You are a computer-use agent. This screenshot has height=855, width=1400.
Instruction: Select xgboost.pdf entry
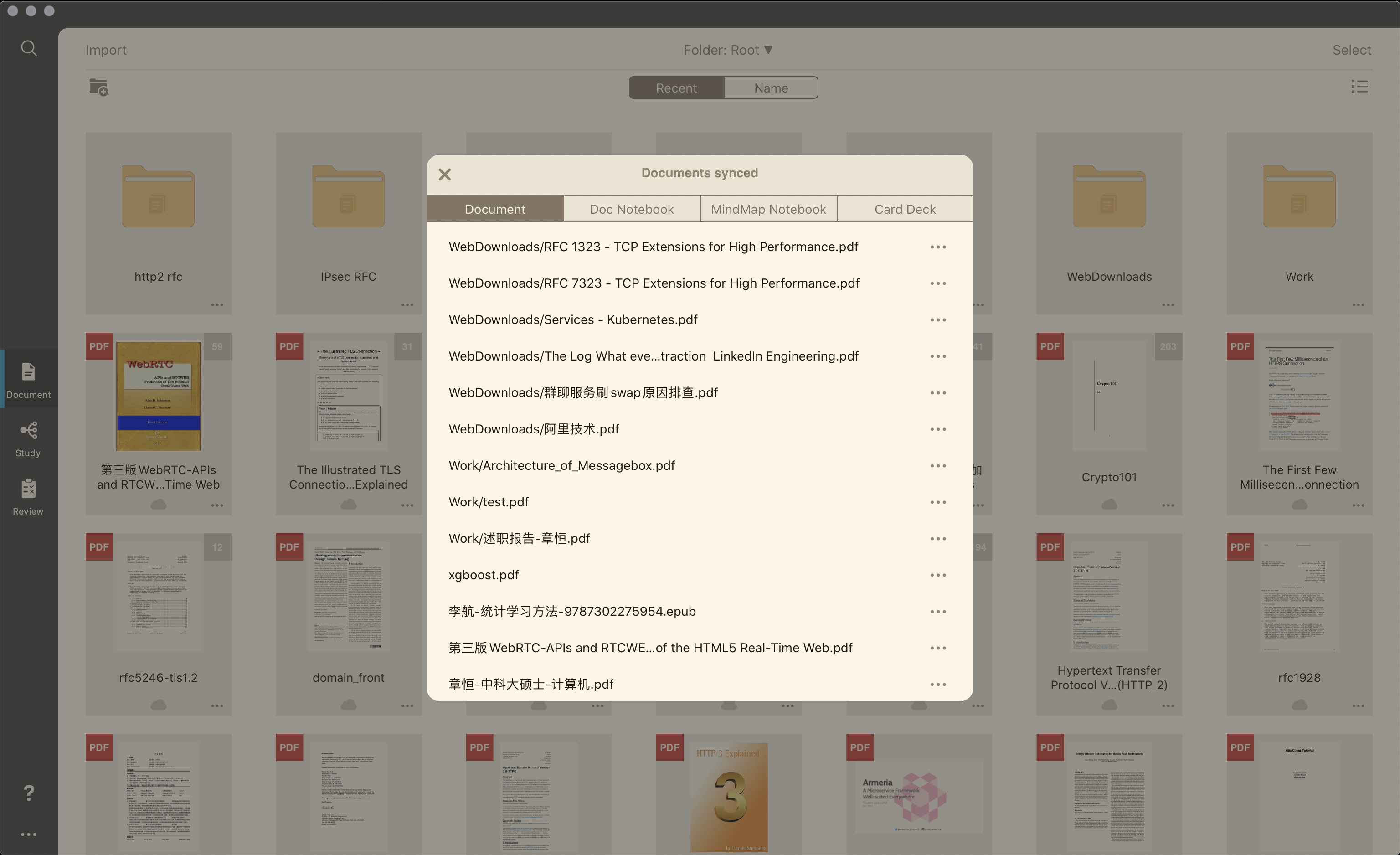click(x=484, y=575)
